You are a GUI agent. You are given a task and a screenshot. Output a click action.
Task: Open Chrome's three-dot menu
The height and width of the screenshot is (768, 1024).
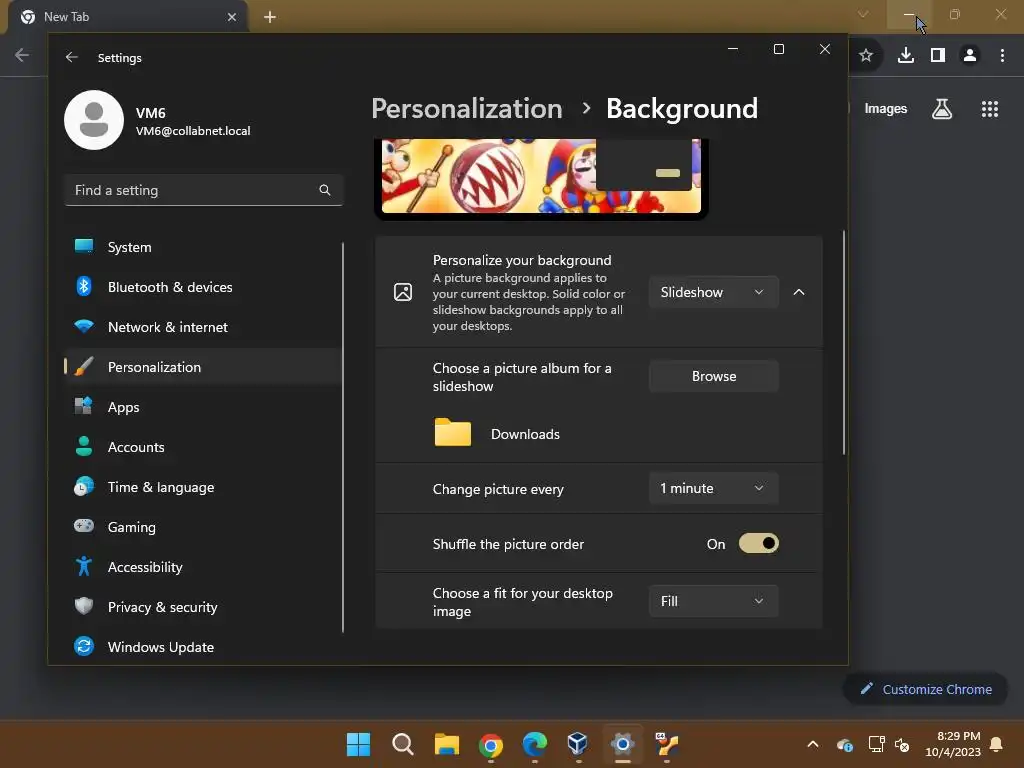pyautogui.click(x=1002, y=56)
